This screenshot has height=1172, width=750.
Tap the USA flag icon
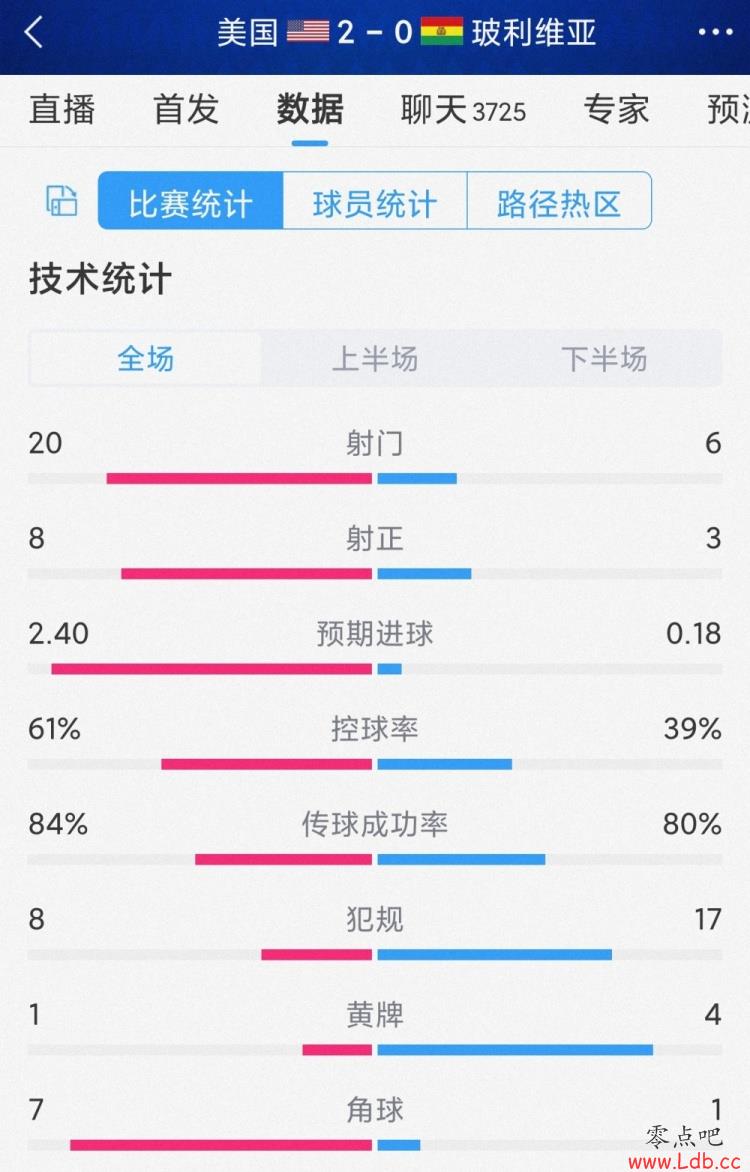[307, 31]
